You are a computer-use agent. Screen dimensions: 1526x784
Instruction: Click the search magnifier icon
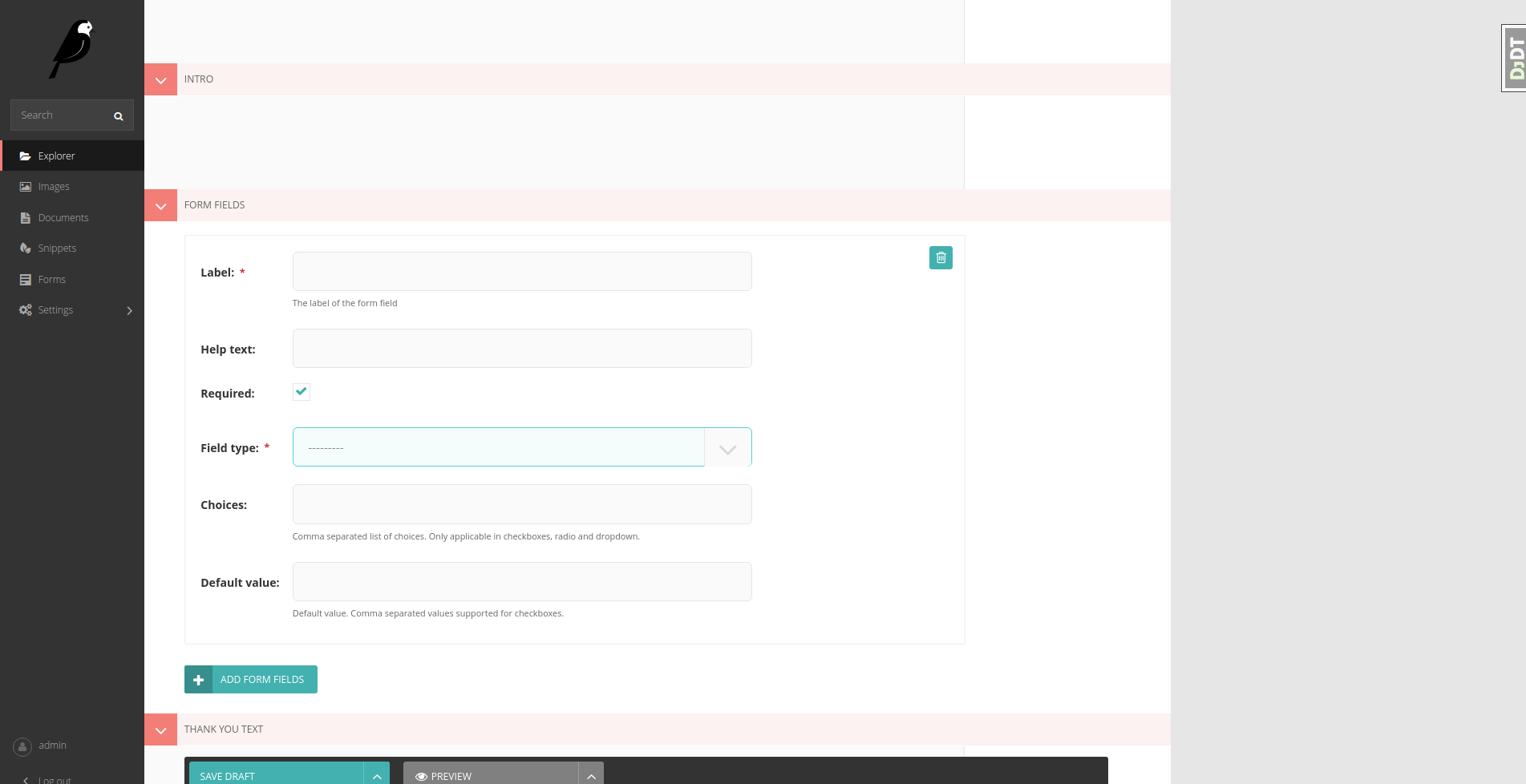119,116
